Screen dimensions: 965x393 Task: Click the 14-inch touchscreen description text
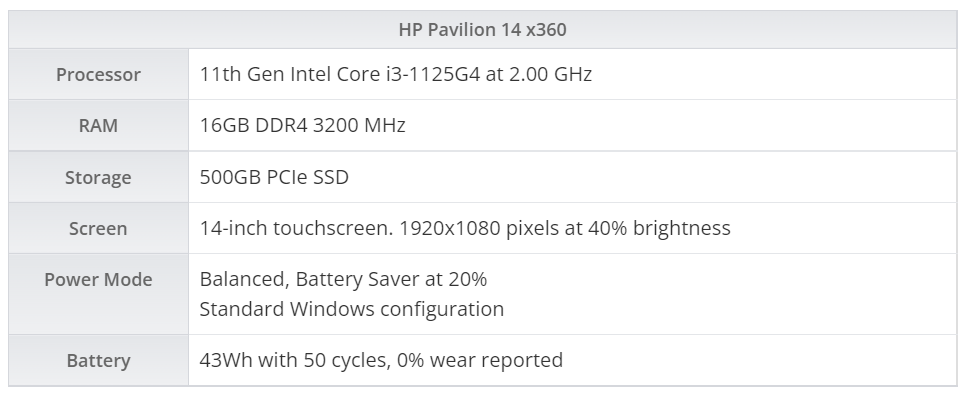465,228
